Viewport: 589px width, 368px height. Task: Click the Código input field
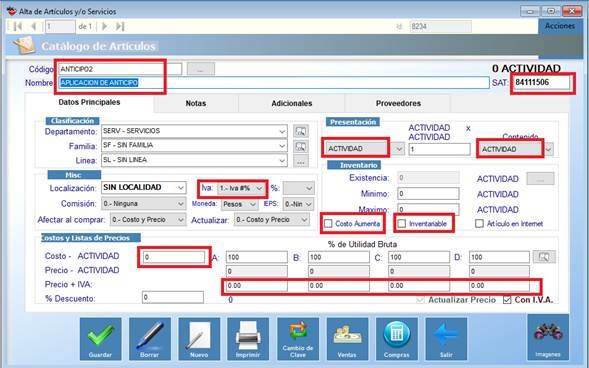[x=120, y=69]
